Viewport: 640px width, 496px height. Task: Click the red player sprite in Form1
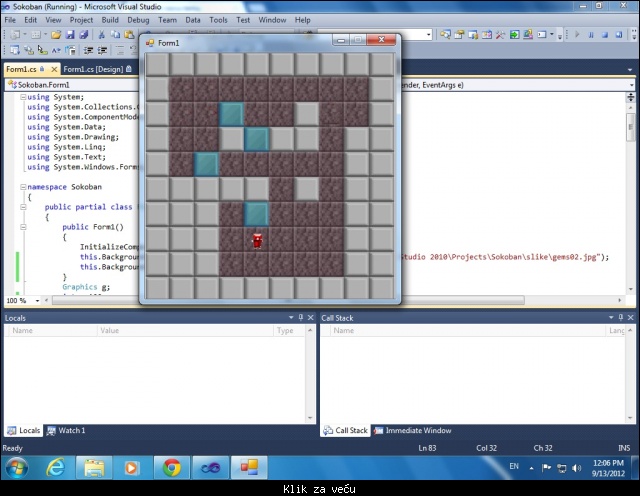tap(257, 241)
